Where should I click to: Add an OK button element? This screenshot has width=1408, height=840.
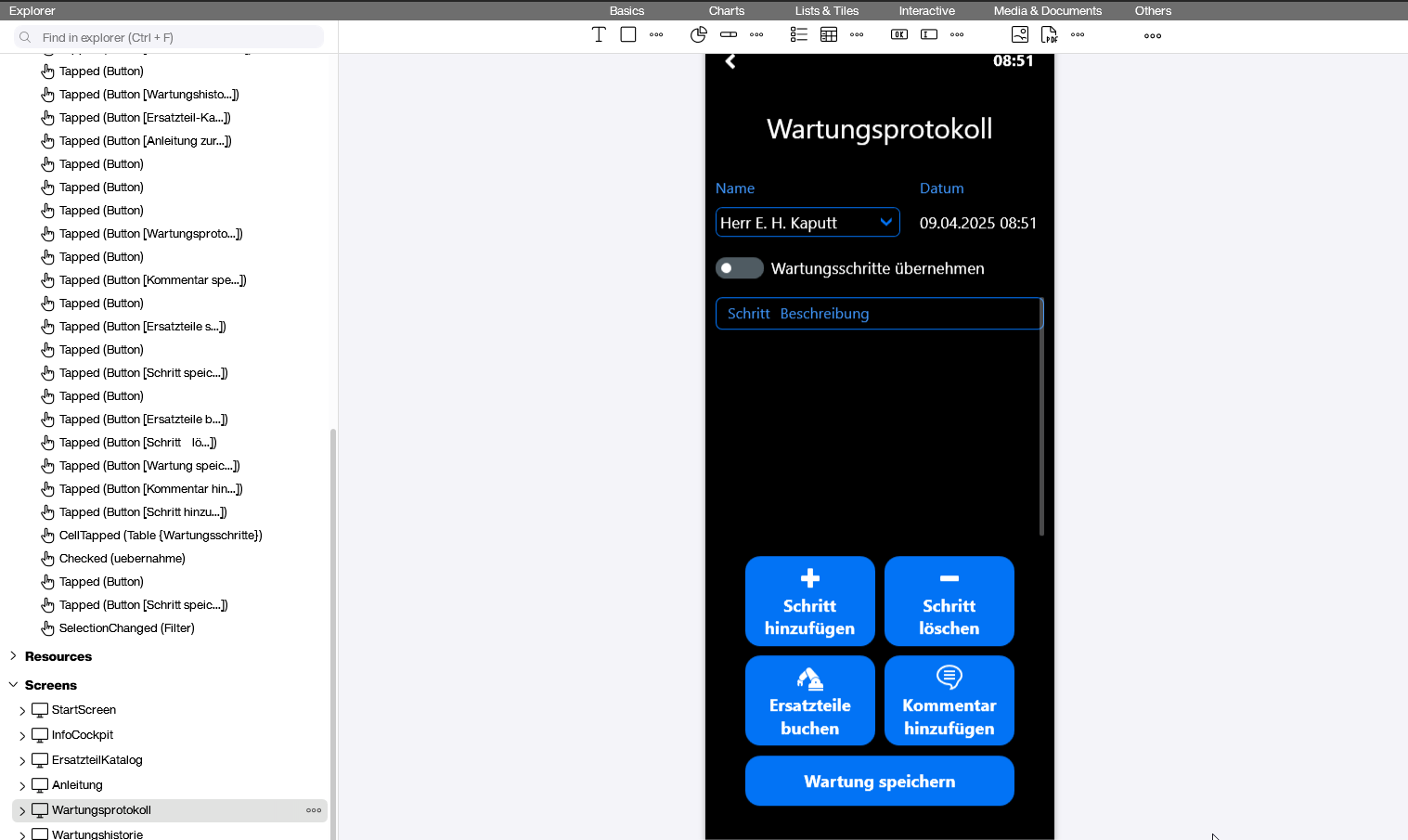point(898,34)
